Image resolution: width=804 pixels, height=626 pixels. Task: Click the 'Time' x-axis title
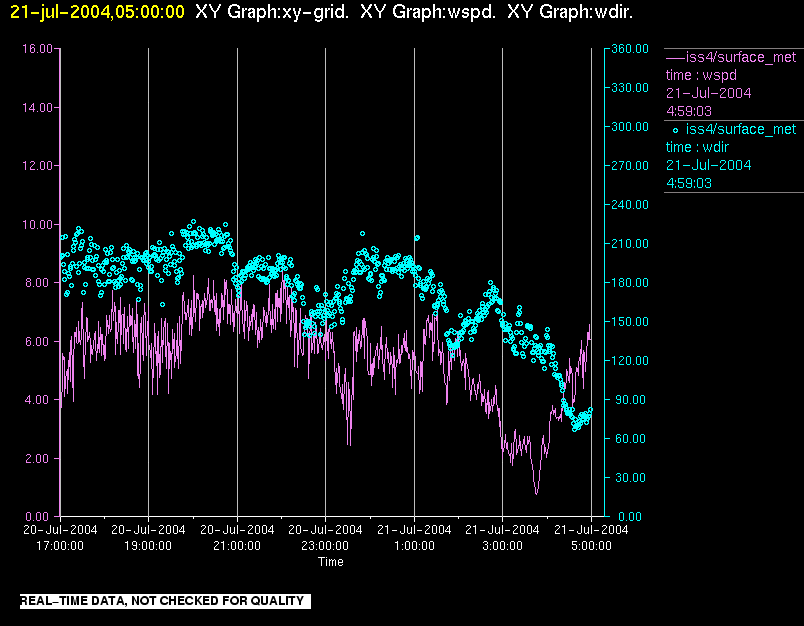click(331, 561)
